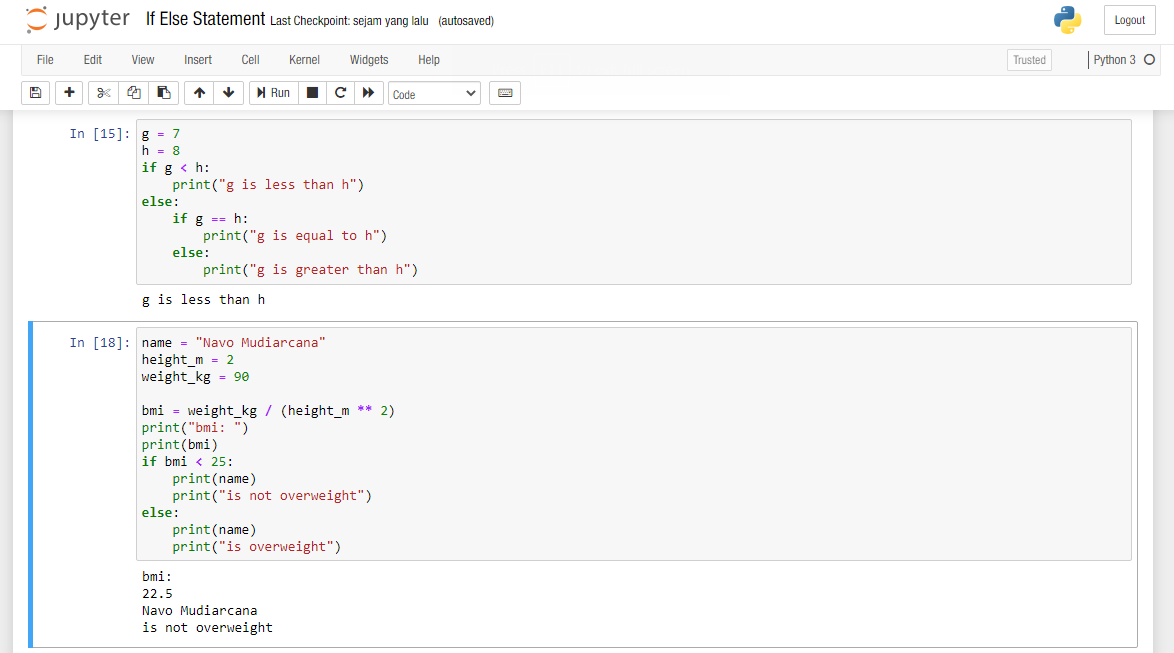Move the selected cell down
This screenshot has width=1174, height=653.
(x=229, y=92)
